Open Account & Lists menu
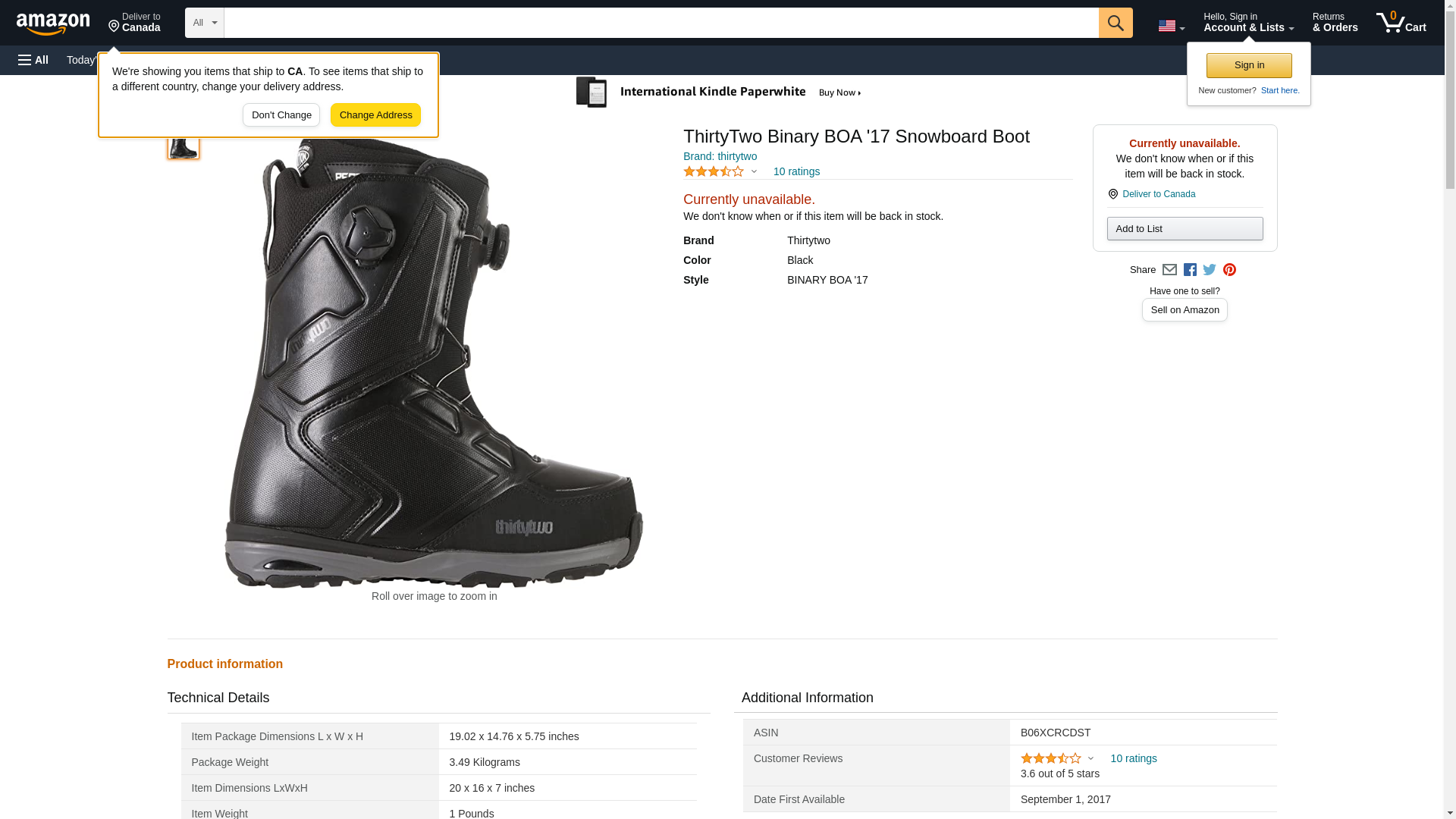The height and width of the screenshot is (819, 1456). [1247, 23]
